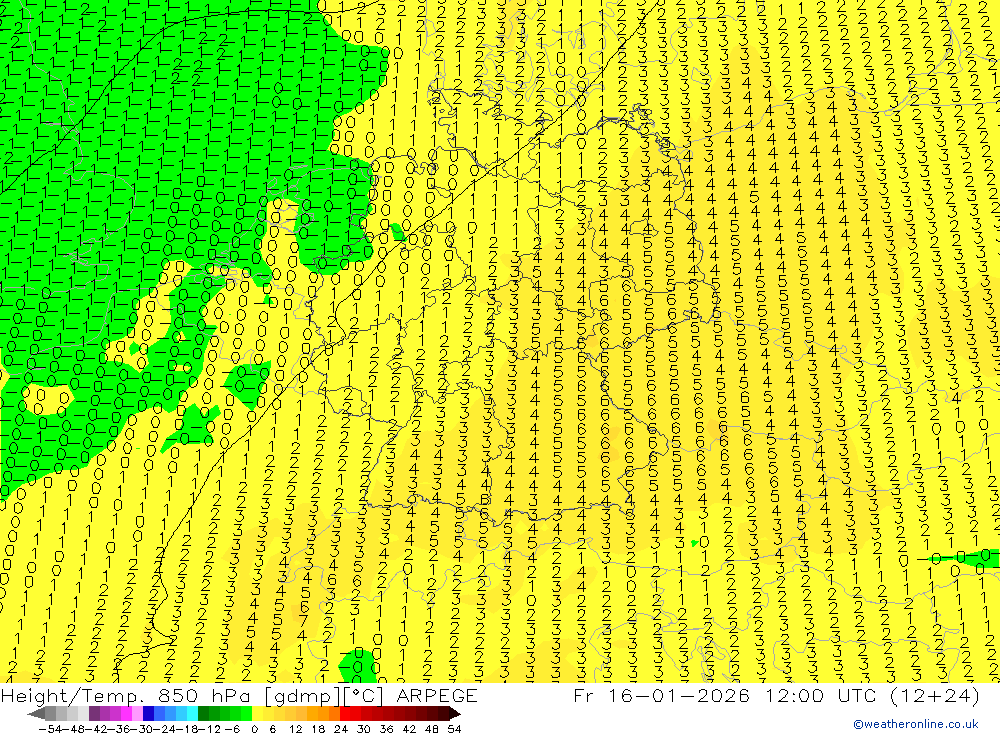Click the 'Height/Temp. 850 hPa' map title
The image size is (1000, 733).
coord(126,695)
